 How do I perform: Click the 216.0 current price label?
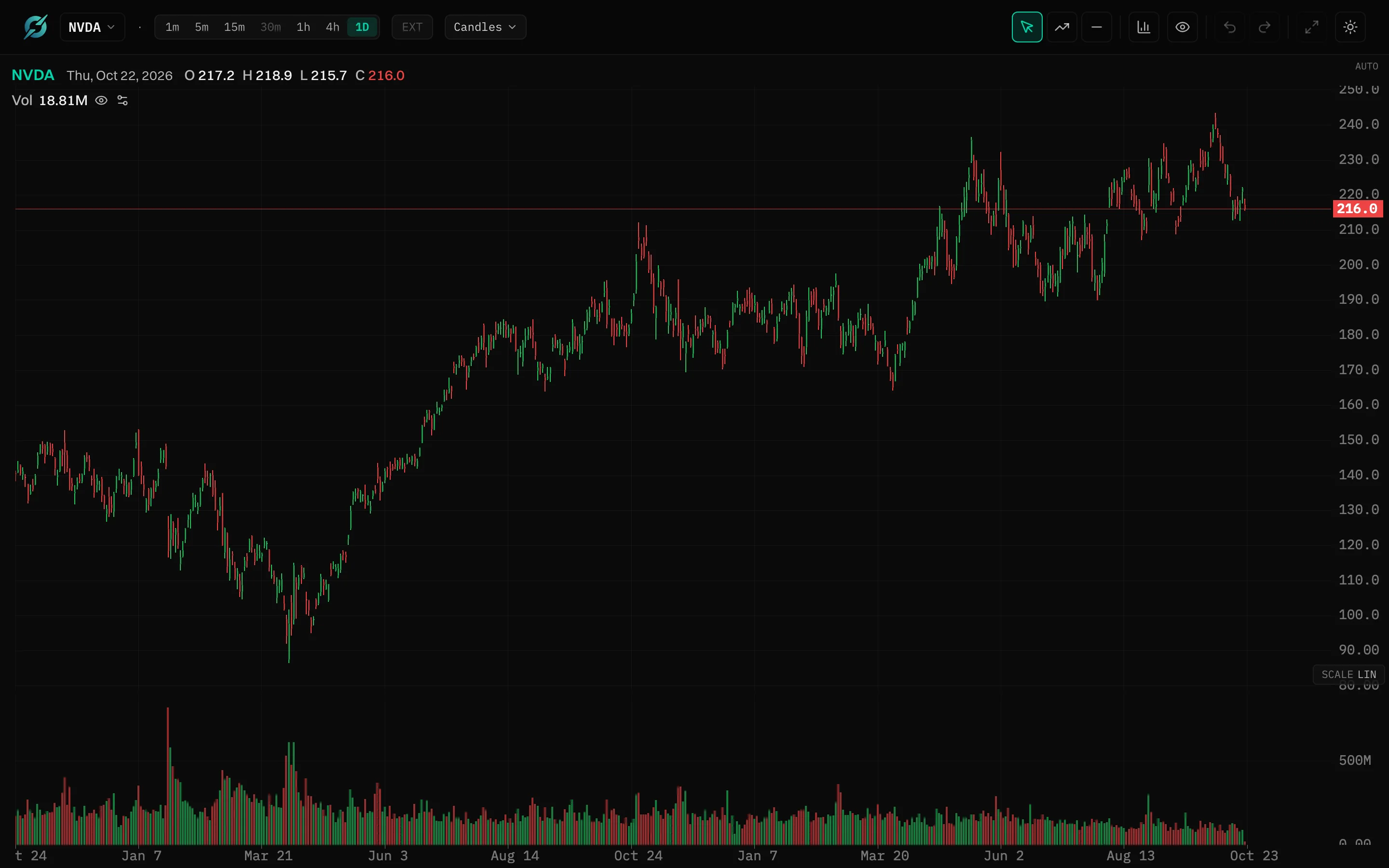tap(1358, 209)
